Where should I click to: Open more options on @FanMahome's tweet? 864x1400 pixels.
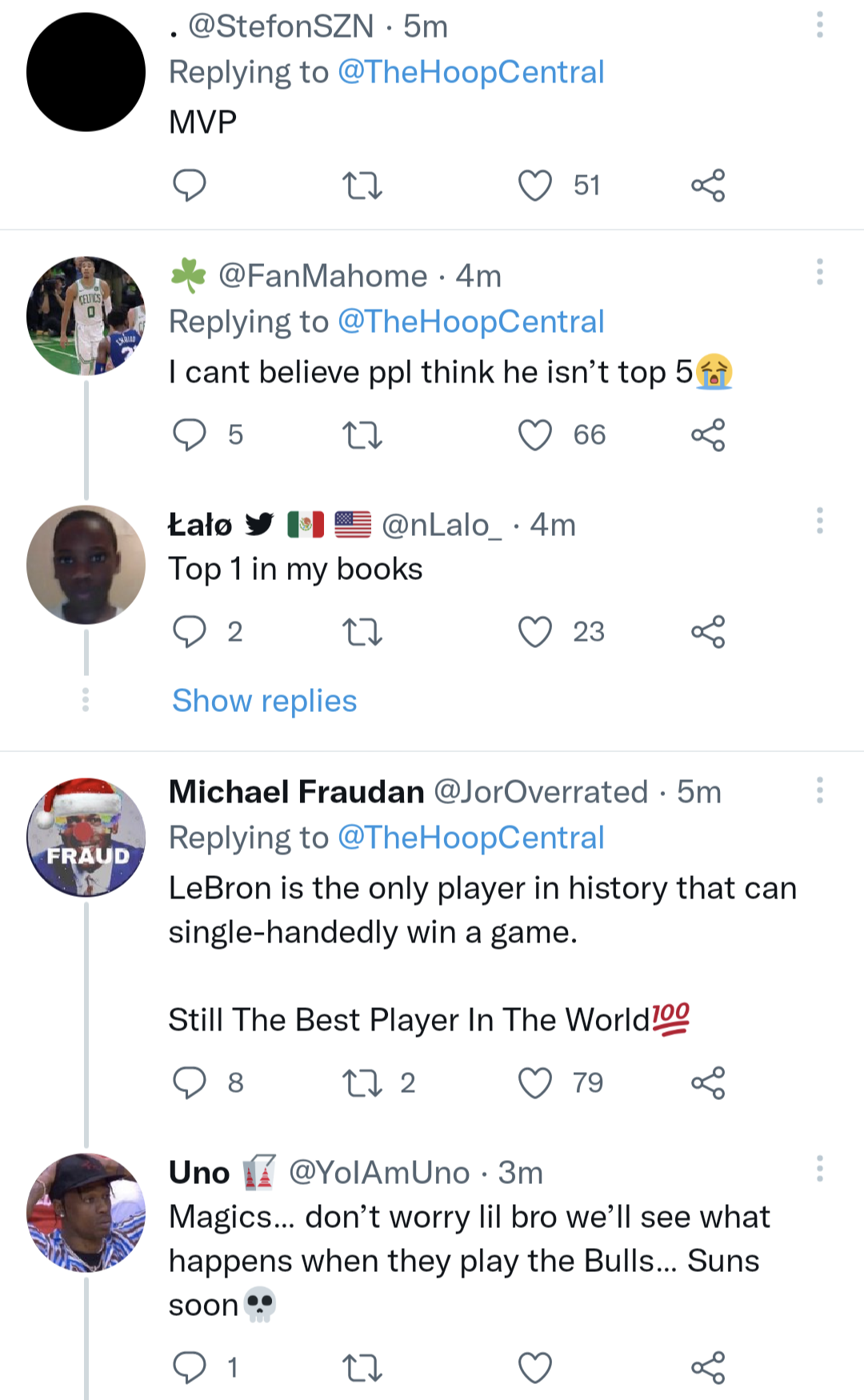pos(819,273)
